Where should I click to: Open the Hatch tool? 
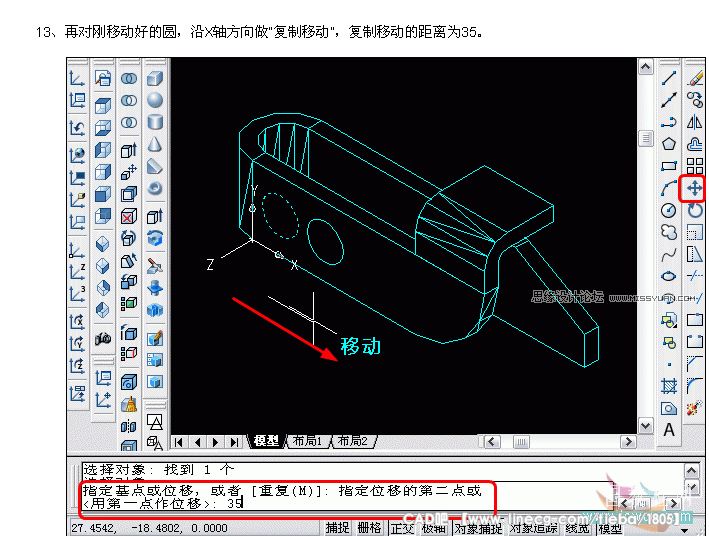tap(669, 386)
